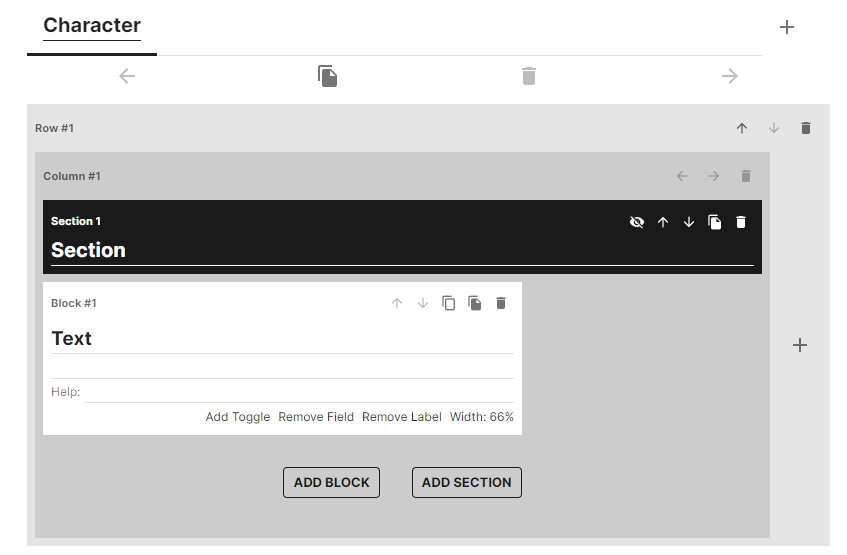This screenshot has height=555, width=847.
Task: Add a new column with plus icon
Action: [800, 345]
